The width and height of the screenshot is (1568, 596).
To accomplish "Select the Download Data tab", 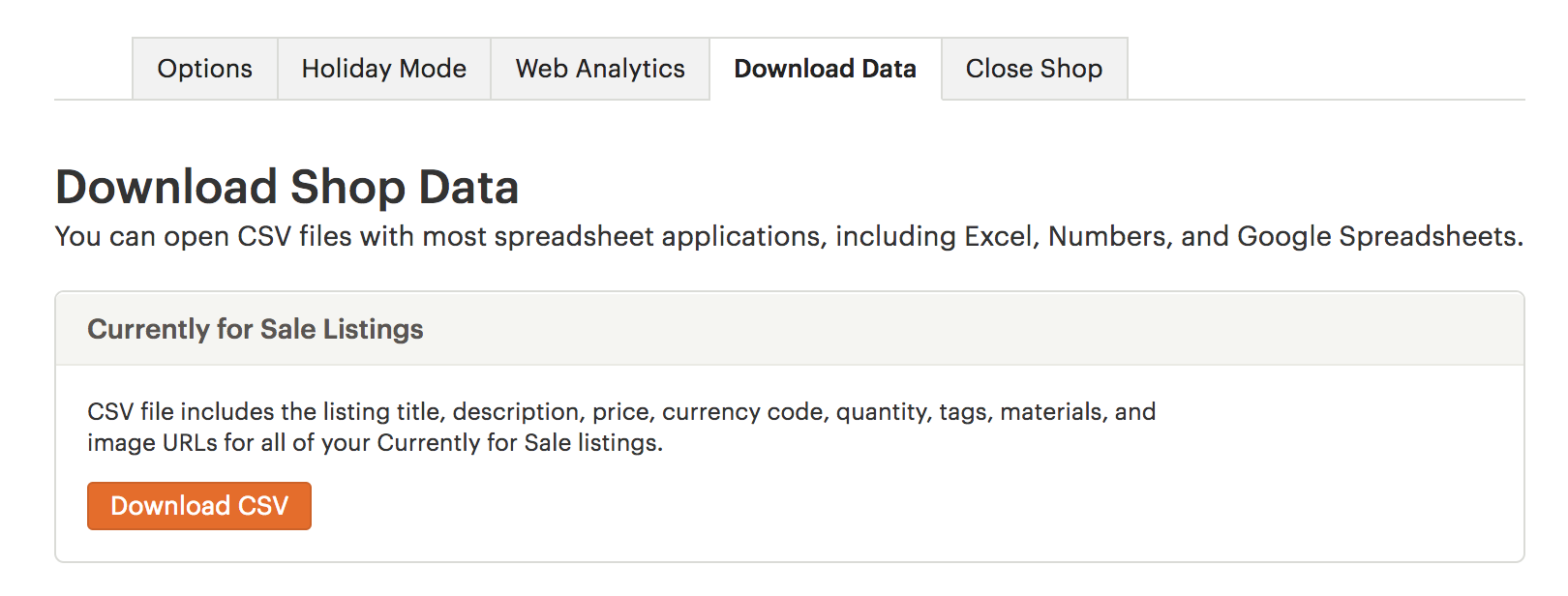I will pyautogui.click(x=825, y=69).
